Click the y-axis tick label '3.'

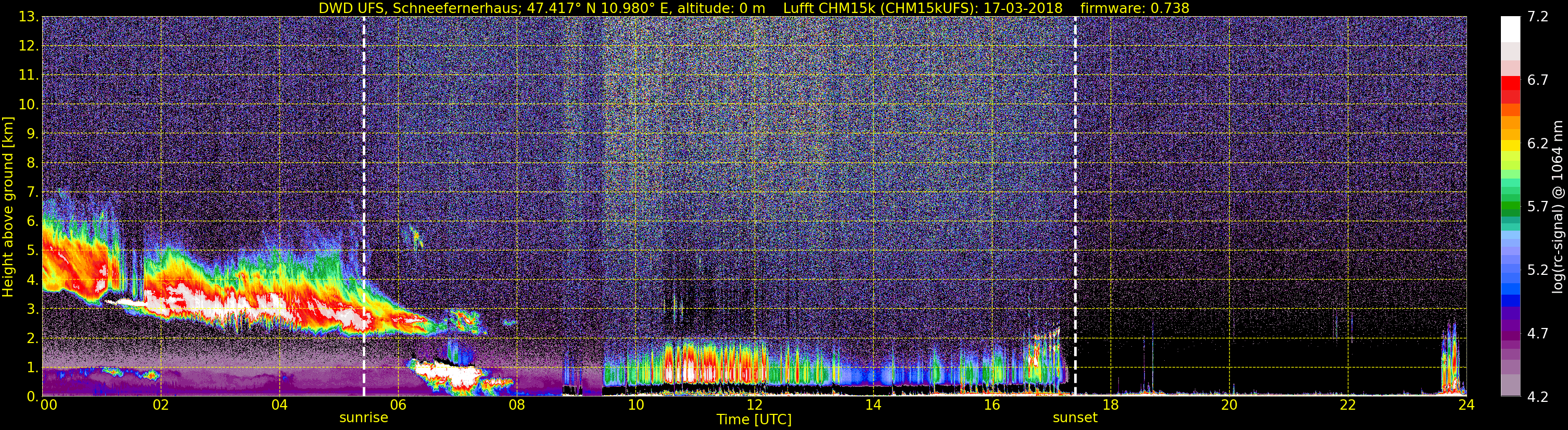[33, 309]
